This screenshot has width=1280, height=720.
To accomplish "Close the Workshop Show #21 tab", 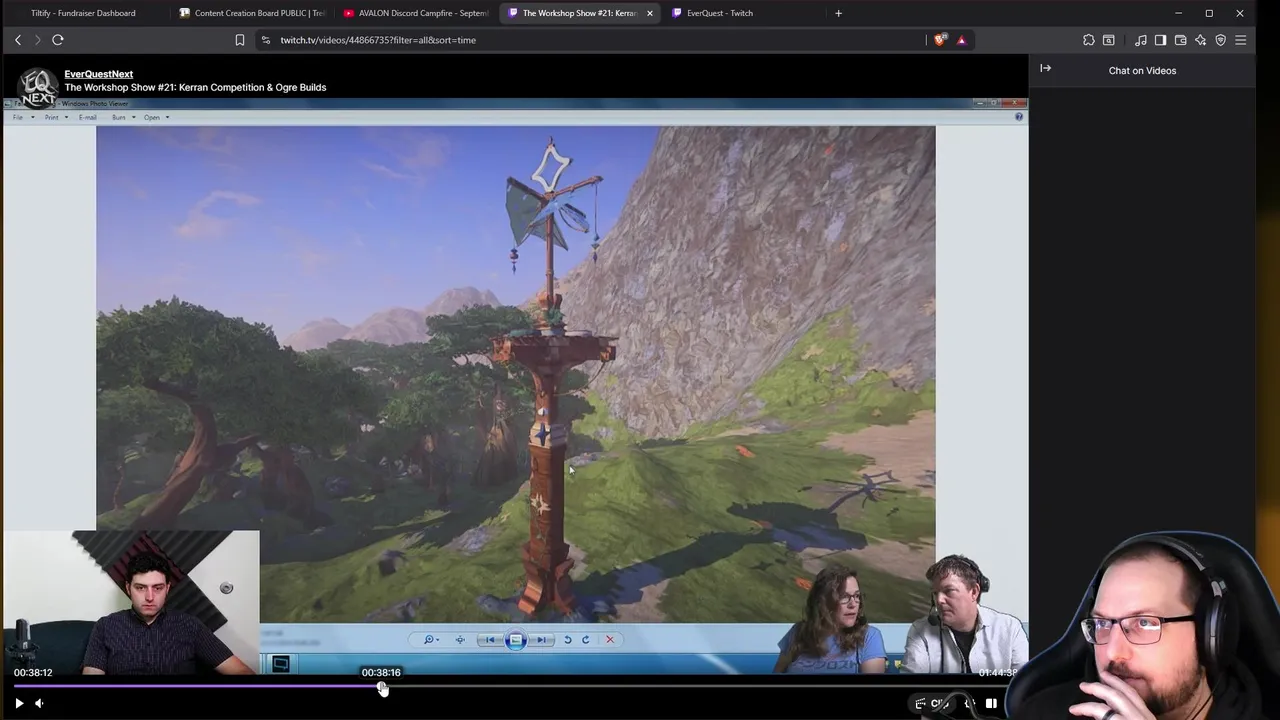I will click(650, 13).
